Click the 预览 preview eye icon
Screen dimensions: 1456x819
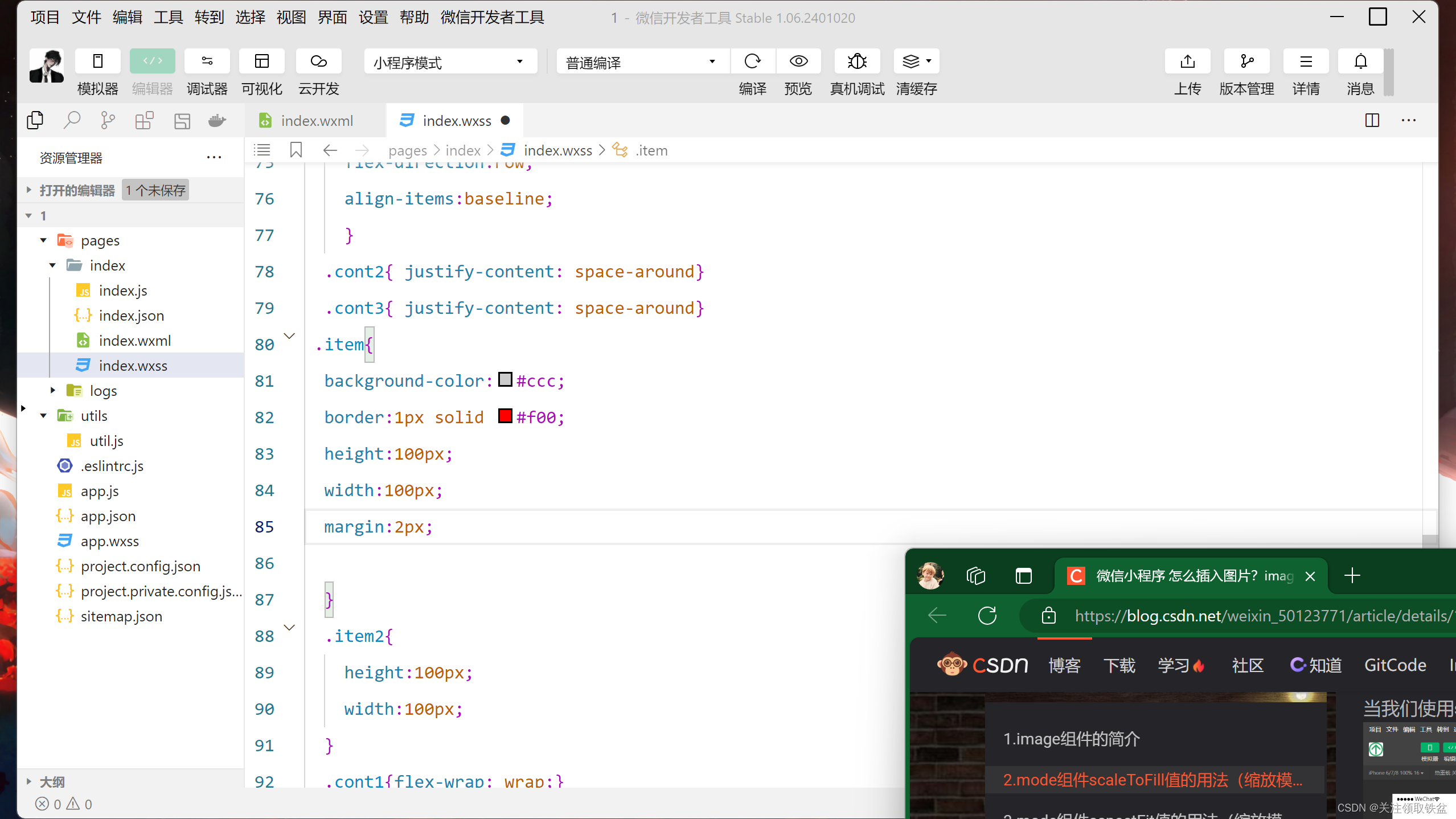point(798,61)
